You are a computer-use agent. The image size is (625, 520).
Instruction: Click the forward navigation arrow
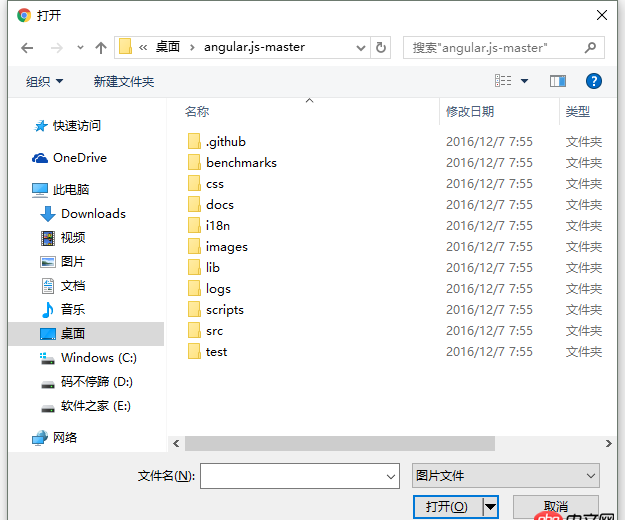[57, 48]
